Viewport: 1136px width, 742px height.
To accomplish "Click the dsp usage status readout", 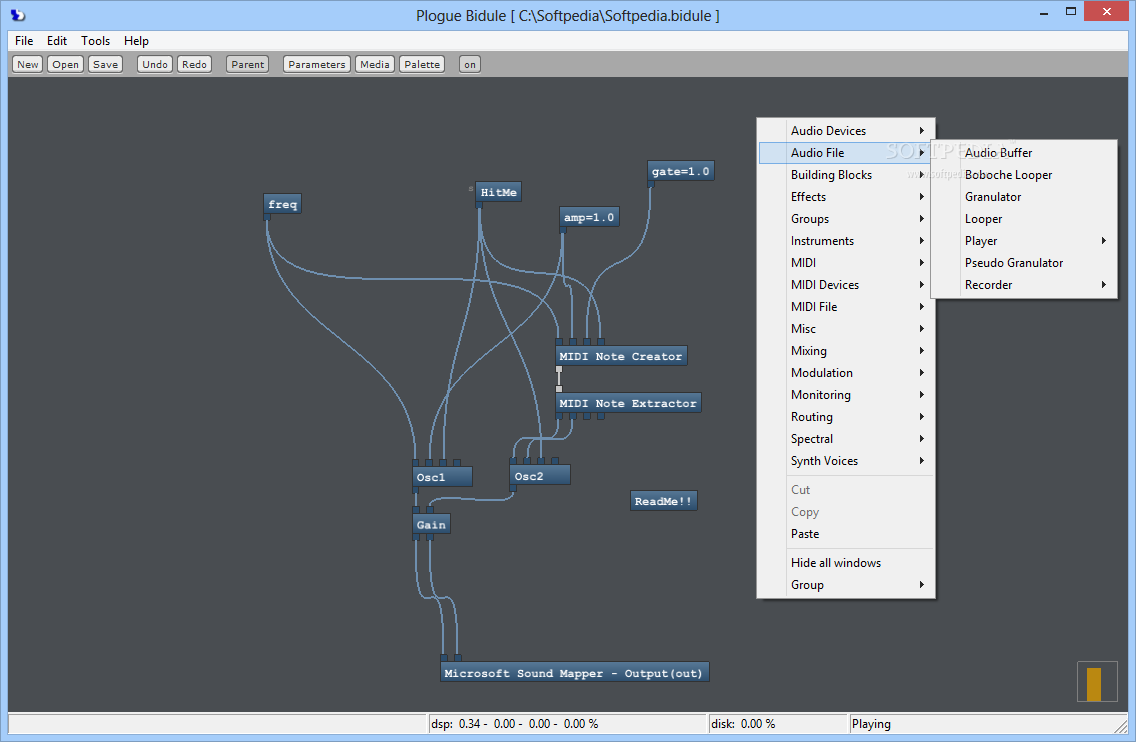I will click(x=567, y=724).
